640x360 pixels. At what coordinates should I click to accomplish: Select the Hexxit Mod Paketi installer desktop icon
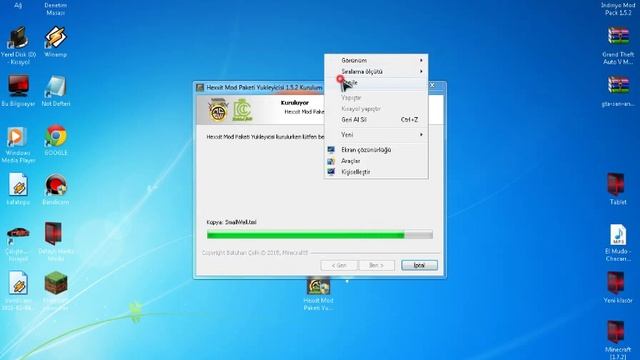point(318,286)
